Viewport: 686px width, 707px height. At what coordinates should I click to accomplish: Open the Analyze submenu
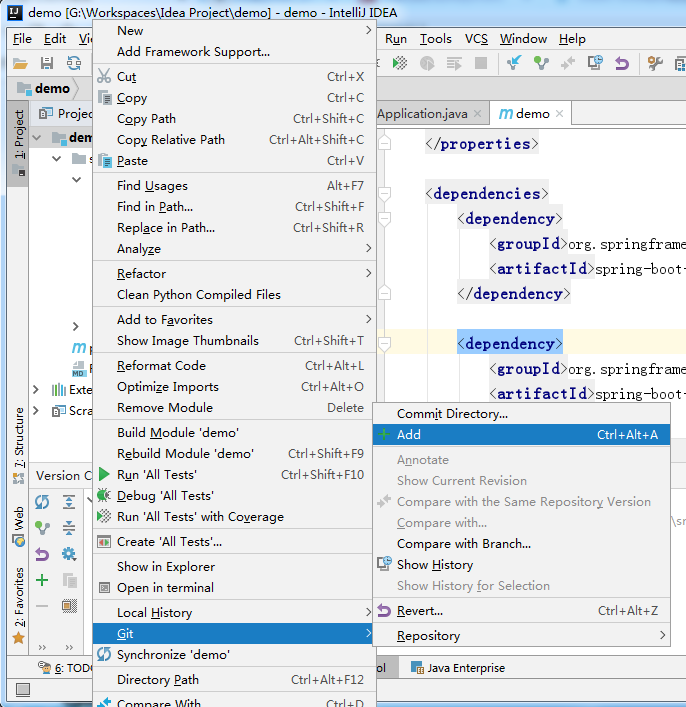[234, 248]
